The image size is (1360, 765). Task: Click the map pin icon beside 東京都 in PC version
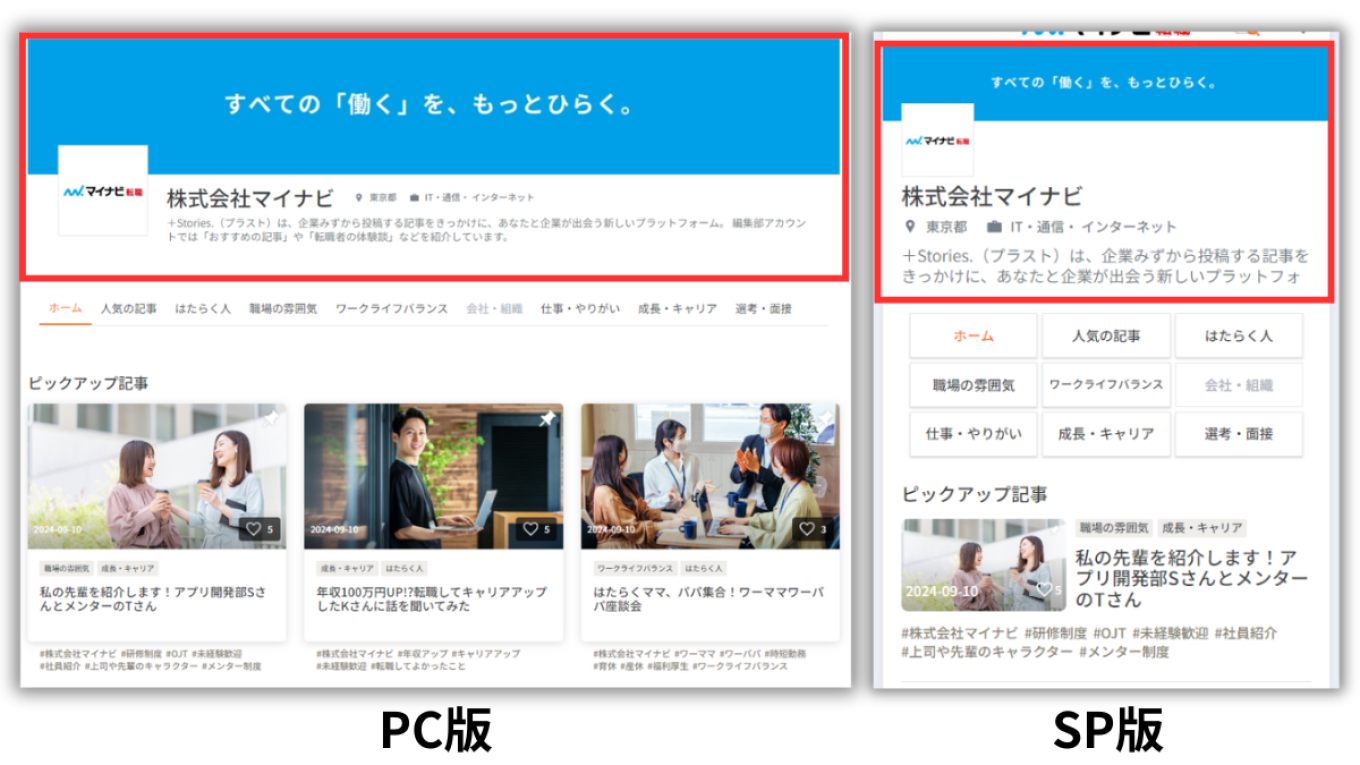point(359,198)
